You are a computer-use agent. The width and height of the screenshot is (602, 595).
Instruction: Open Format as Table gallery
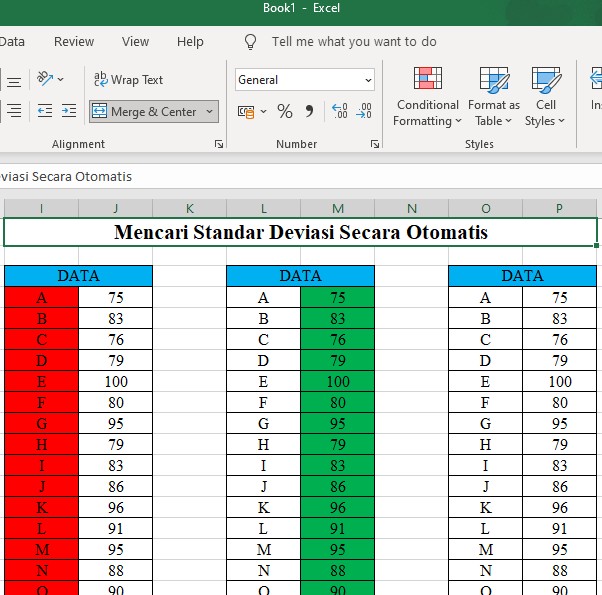click(494, 97)
